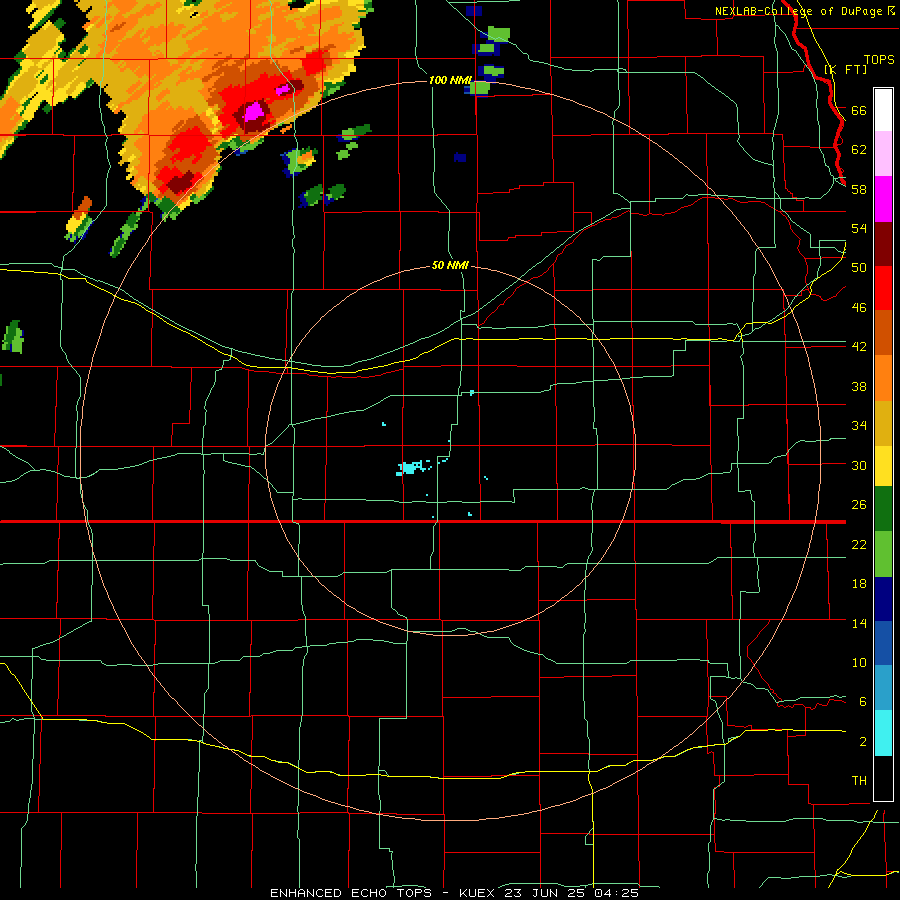
Task: Click the 04:25 time stamp
Action: 617,893
